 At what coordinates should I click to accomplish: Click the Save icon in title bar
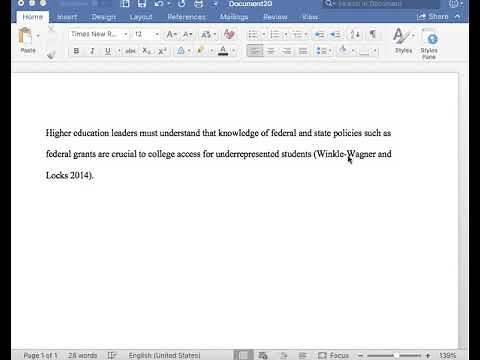tap(142, 4)
